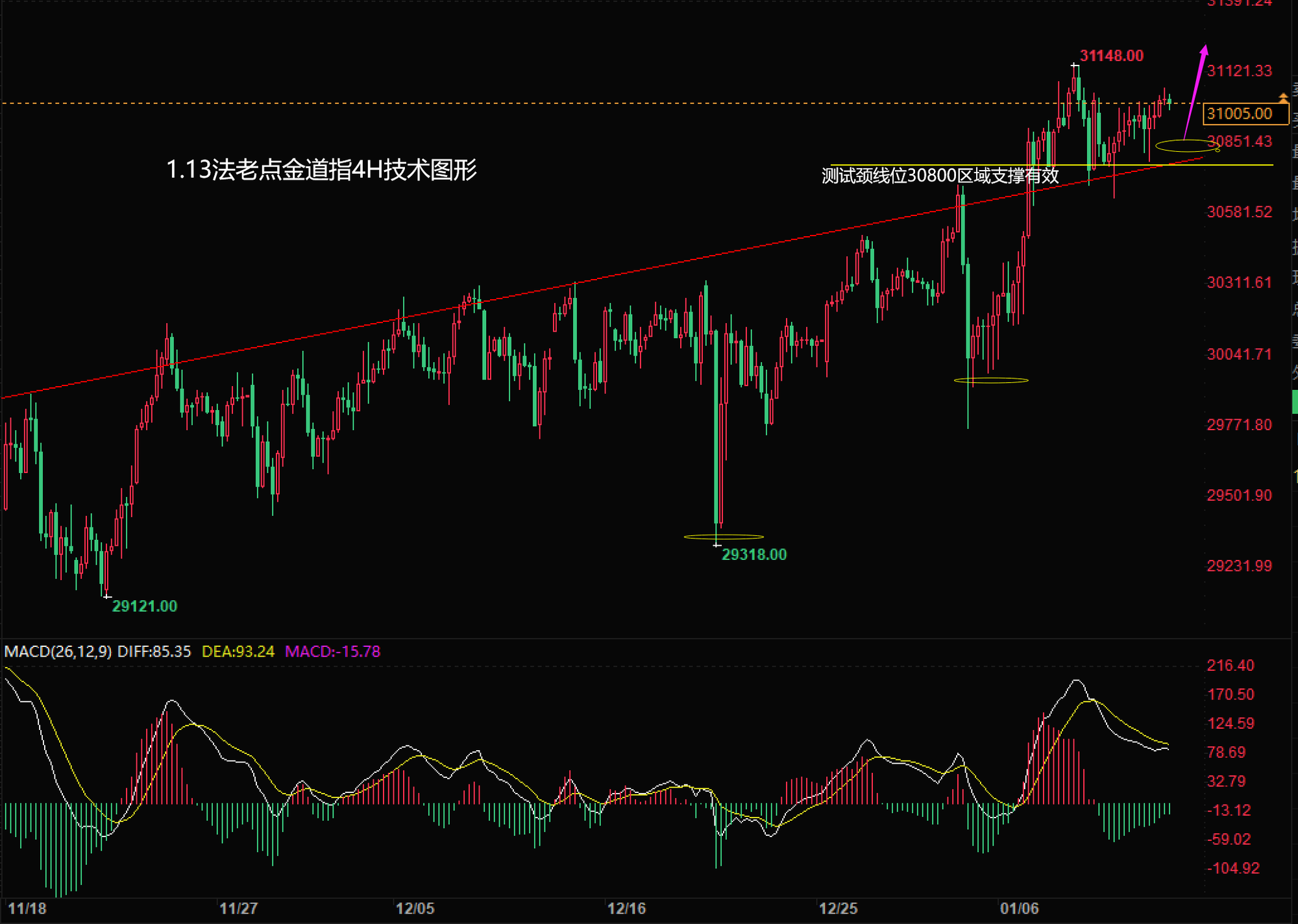Click the MACD(26,12,9) indicator label
The width and height of the screenshot is (1298, 924).
click(58, 651)
